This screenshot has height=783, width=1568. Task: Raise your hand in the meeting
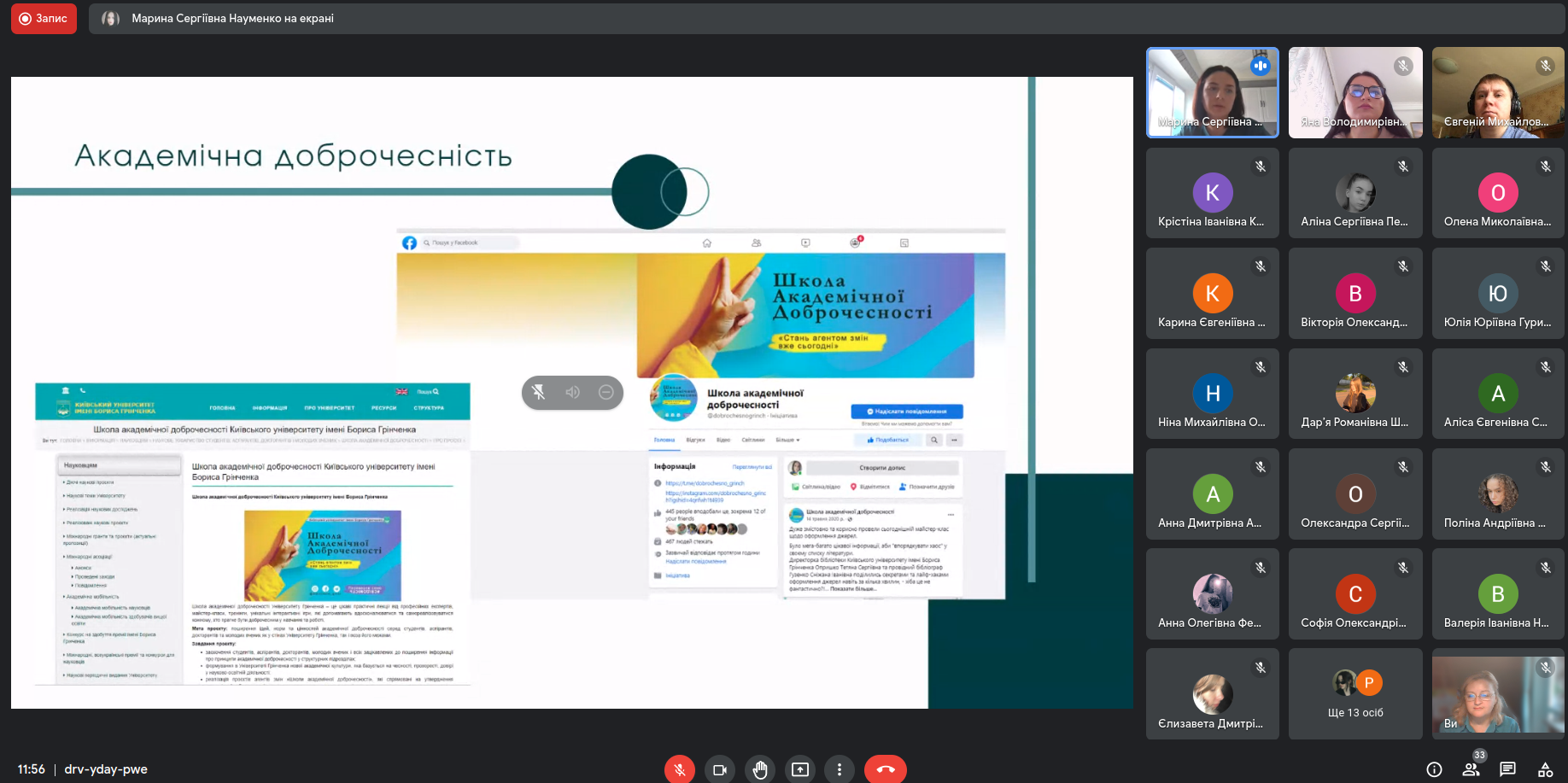(759, 769)
